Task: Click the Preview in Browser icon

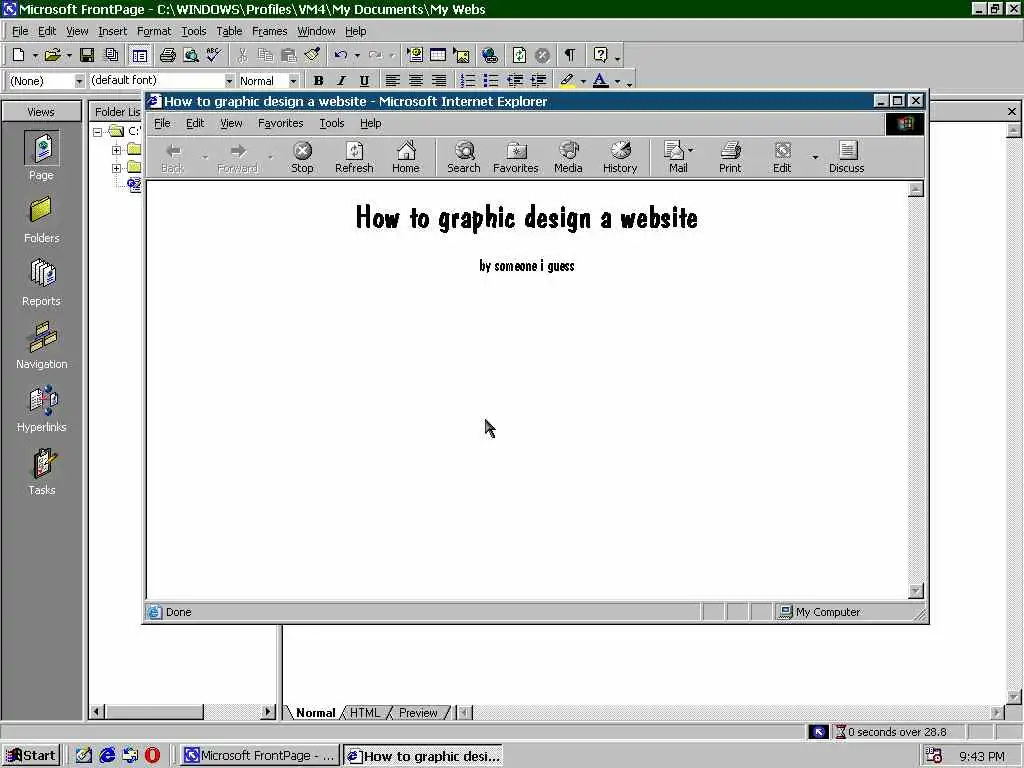Action: click(191, 56)
